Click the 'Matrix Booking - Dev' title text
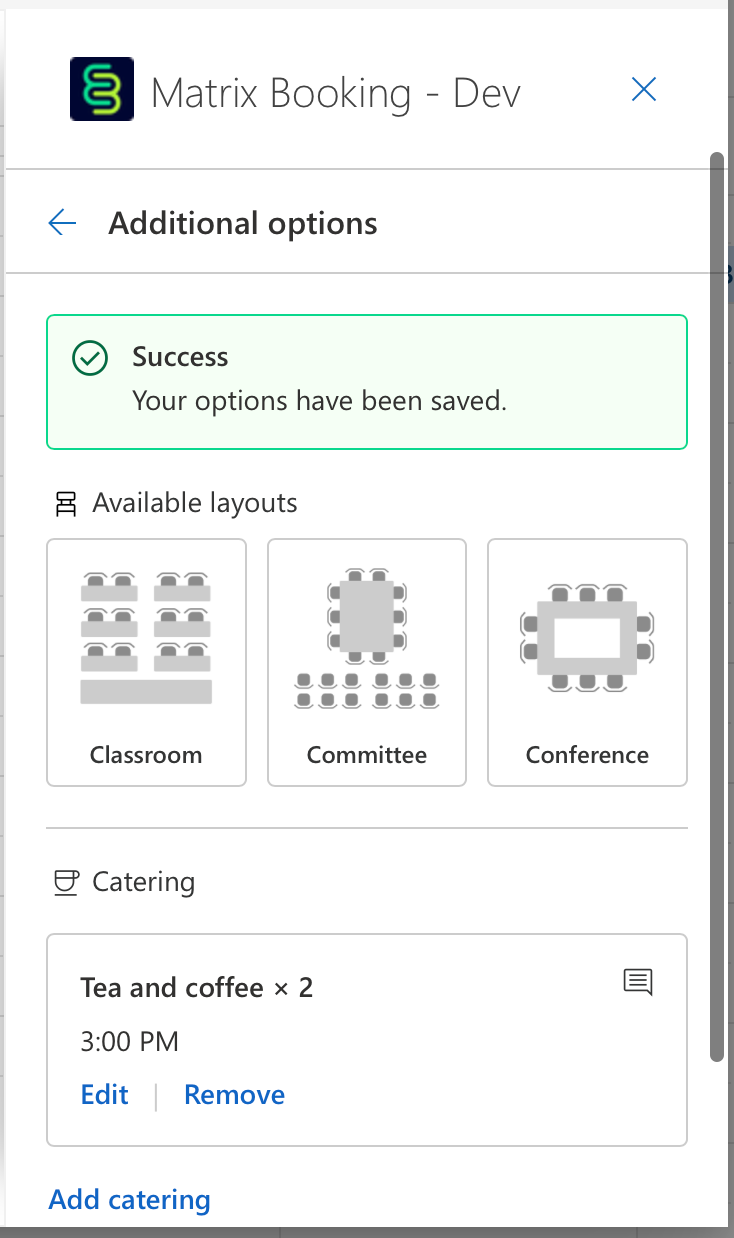The image size is (734, 1238). 336,94
